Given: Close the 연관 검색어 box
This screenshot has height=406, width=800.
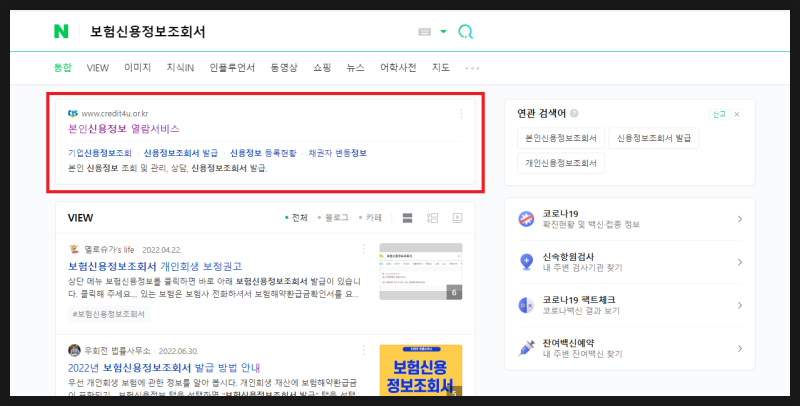Looking at the screenshot, I should tap(737, 114).
